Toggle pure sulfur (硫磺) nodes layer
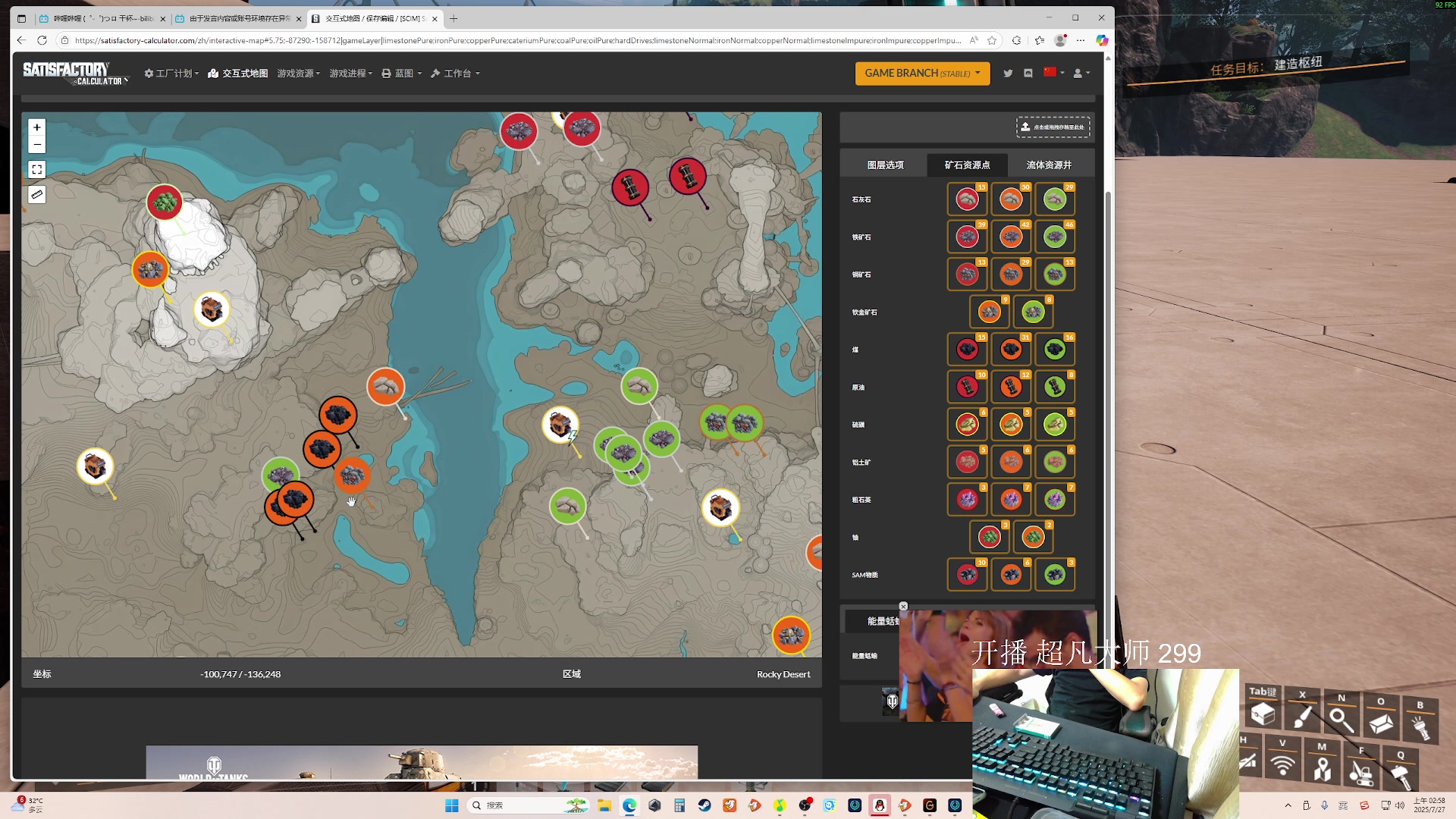The image size is (1456, 819). click(1055, 425)
